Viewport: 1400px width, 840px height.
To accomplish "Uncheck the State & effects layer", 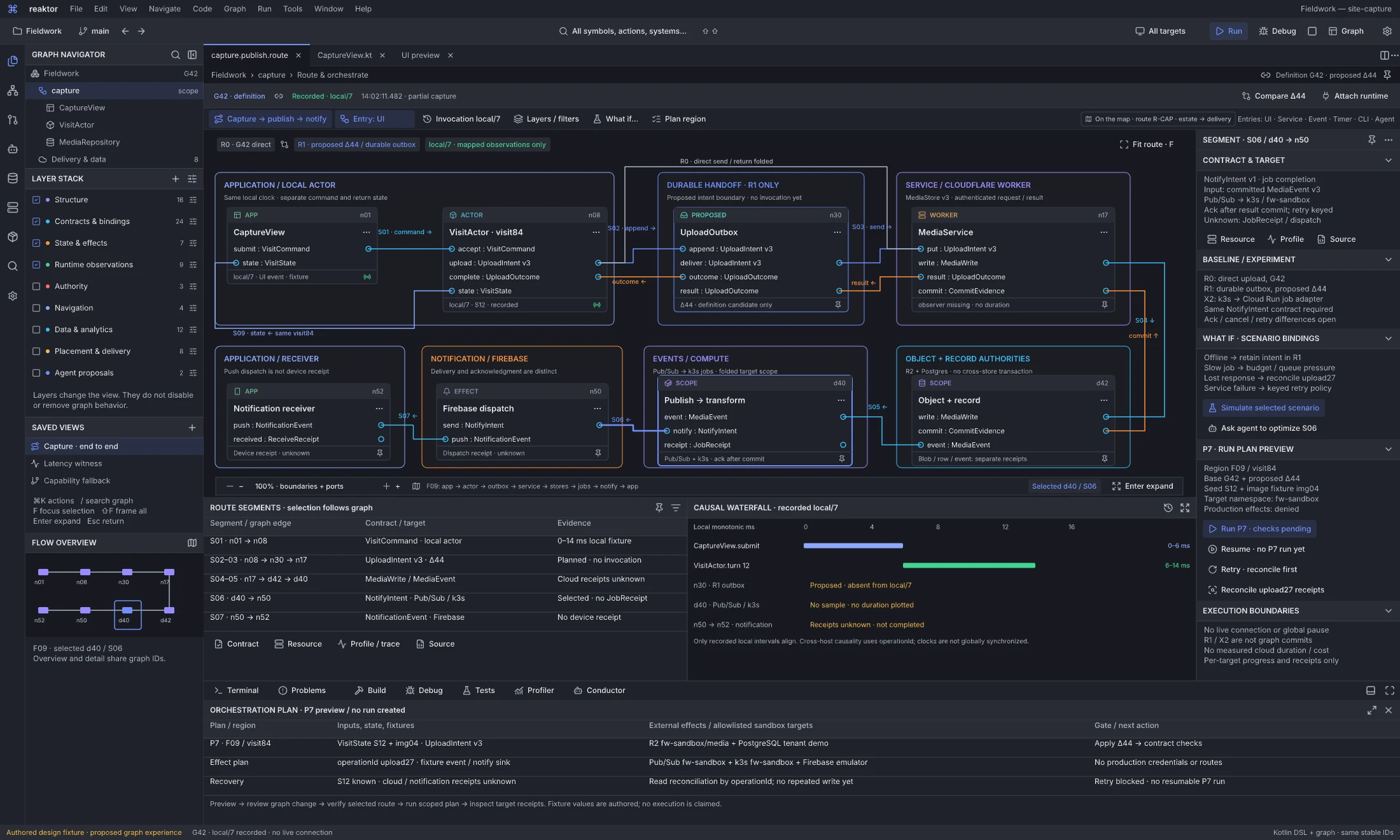I will point(36,243).
